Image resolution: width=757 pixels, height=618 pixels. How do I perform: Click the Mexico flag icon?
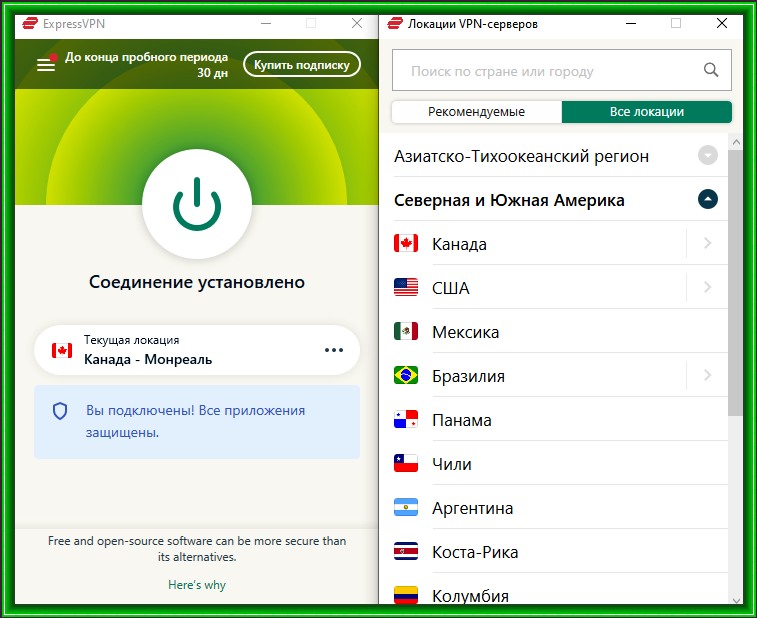(x=406, y=331)
